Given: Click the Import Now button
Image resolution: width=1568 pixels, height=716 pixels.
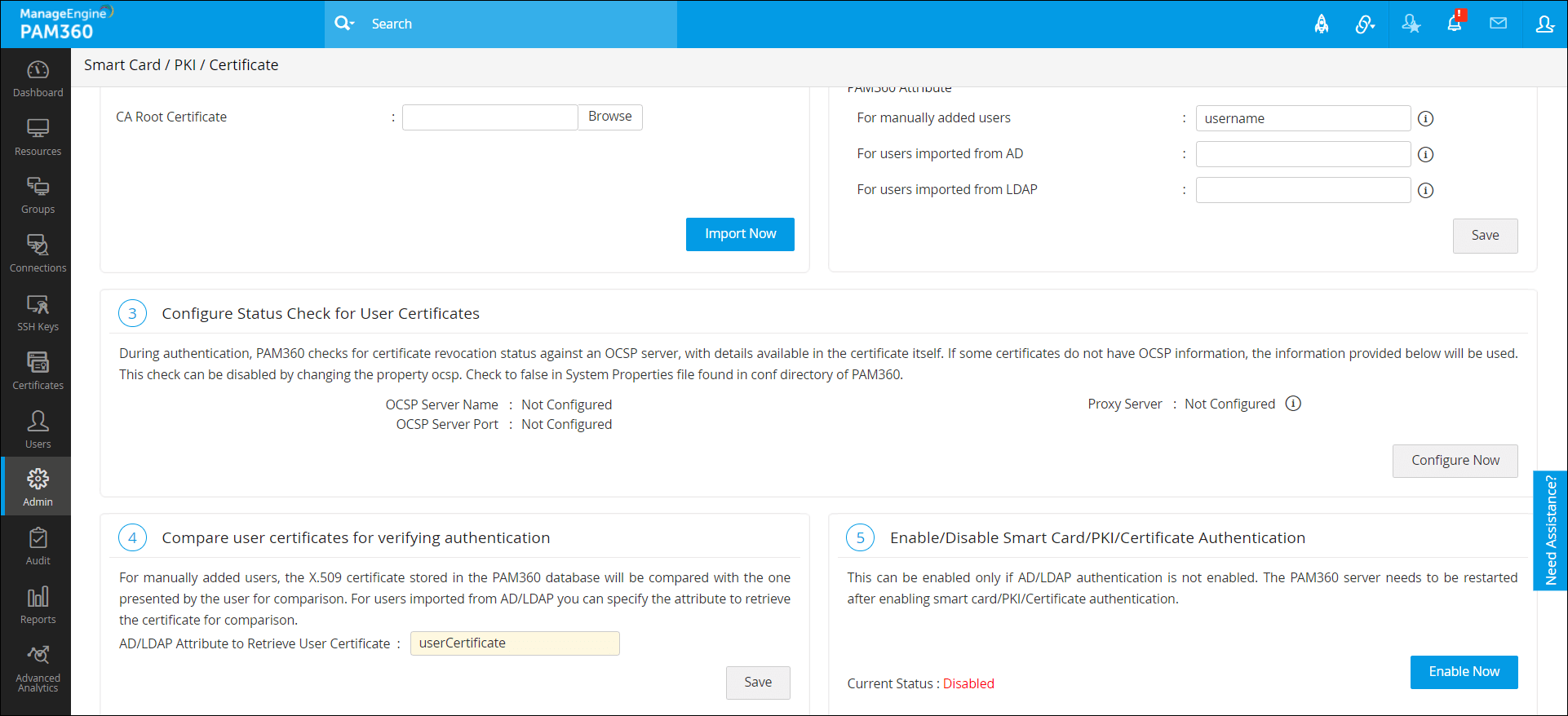Looking at the screenshot, I should tap(740, 234).
